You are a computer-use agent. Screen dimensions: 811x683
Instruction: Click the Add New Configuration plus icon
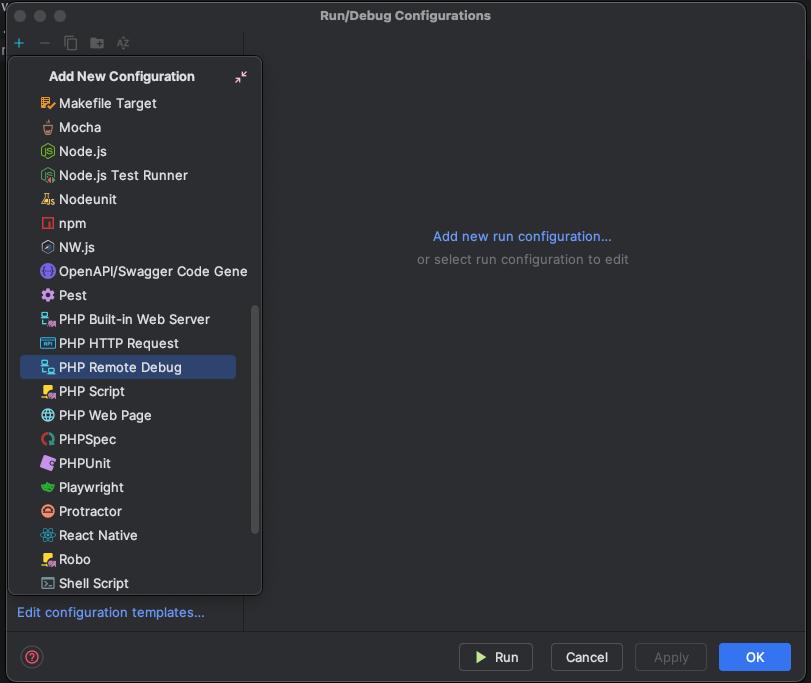[x=19, y=43]
